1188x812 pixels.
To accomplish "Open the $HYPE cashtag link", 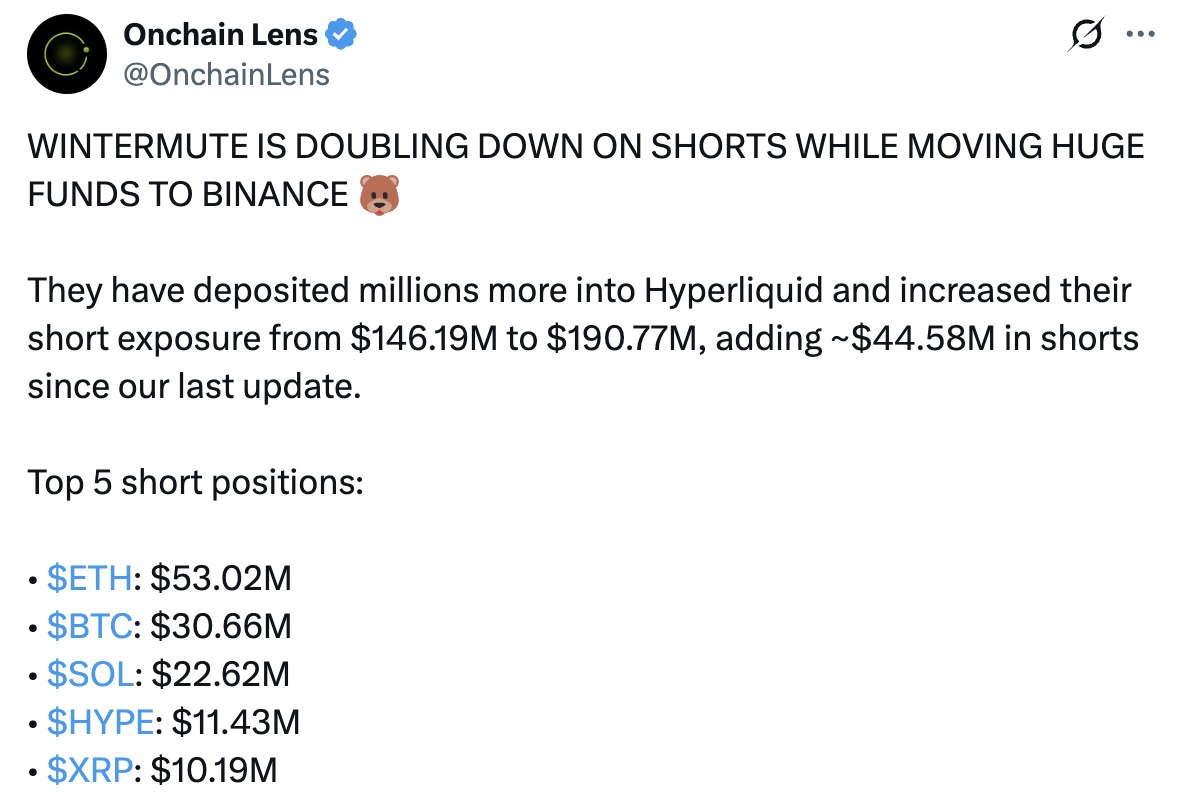I will pyautogui.click(x=100, y=722).
